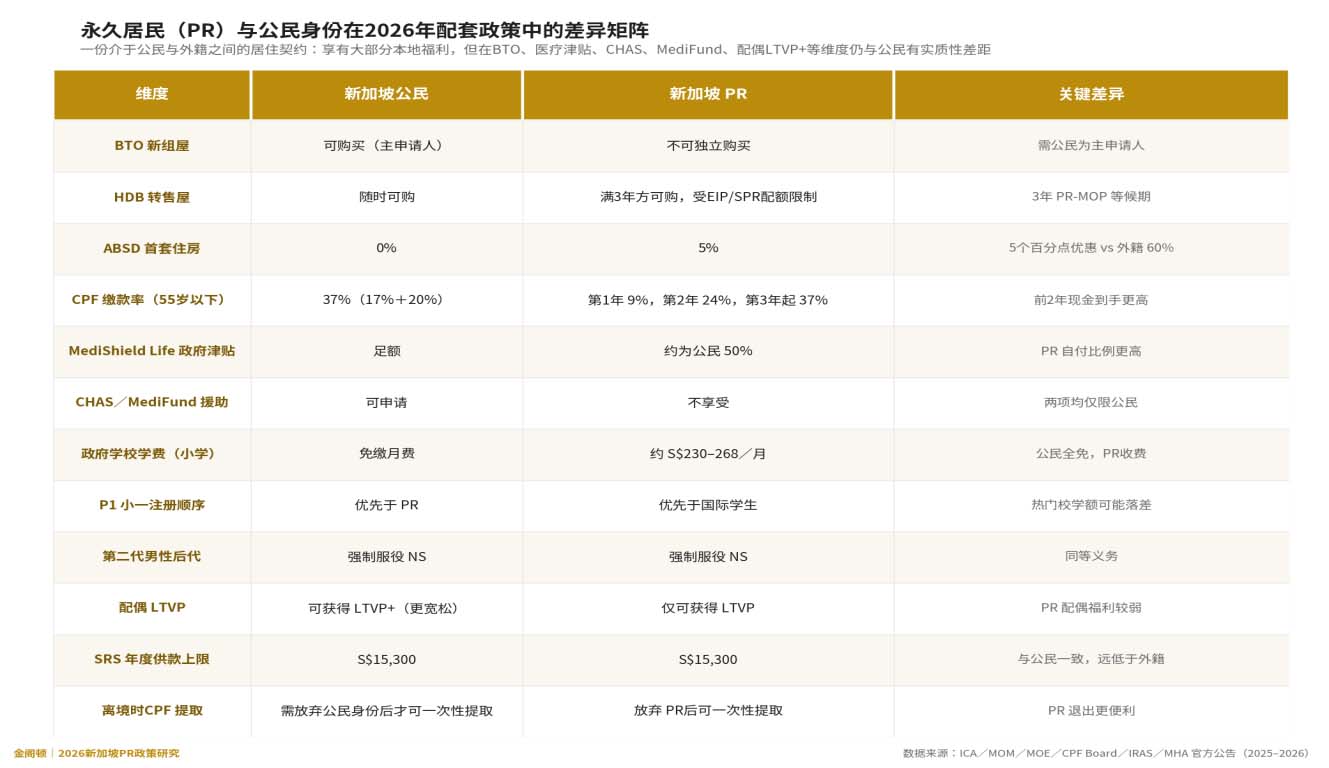Click the cell 不享受
1329x768 pixels.
tap(708, 402)
